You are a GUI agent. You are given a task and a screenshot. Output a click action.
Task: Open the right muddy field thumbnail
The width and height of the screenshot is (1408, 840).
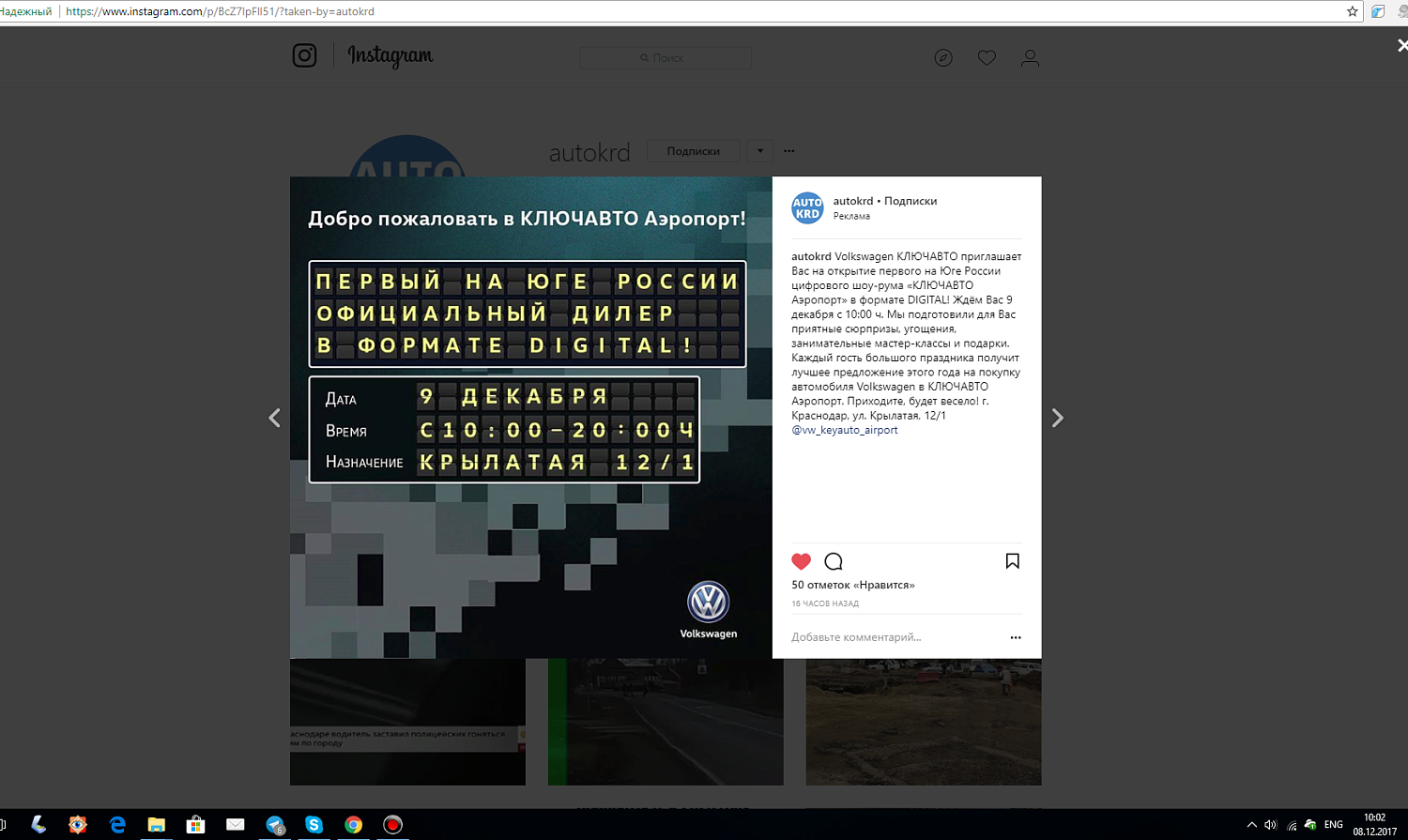924,722
